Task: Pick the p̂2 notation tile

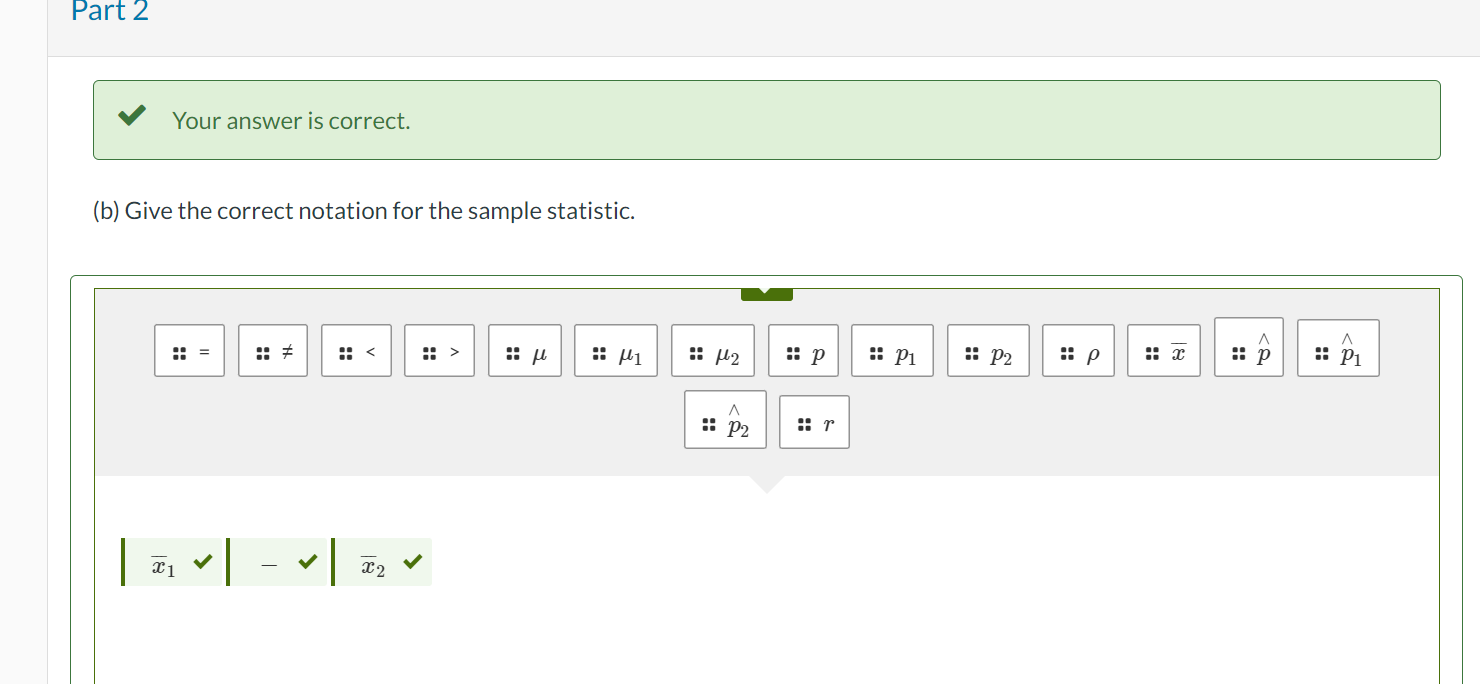Action: [724, 420]
